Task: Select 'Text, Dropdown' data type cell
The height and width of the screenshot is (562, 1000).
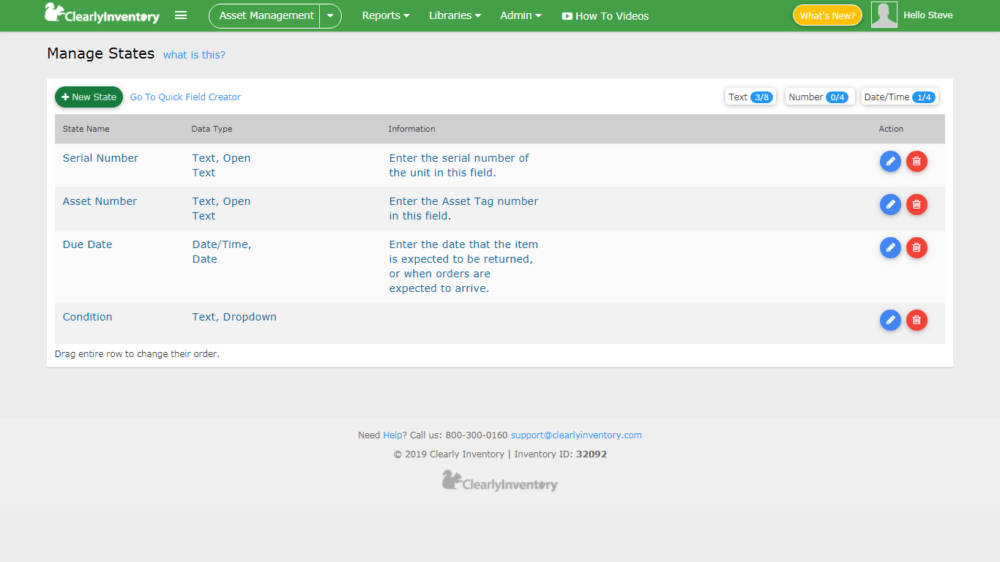Action: (x=234, y=317)
